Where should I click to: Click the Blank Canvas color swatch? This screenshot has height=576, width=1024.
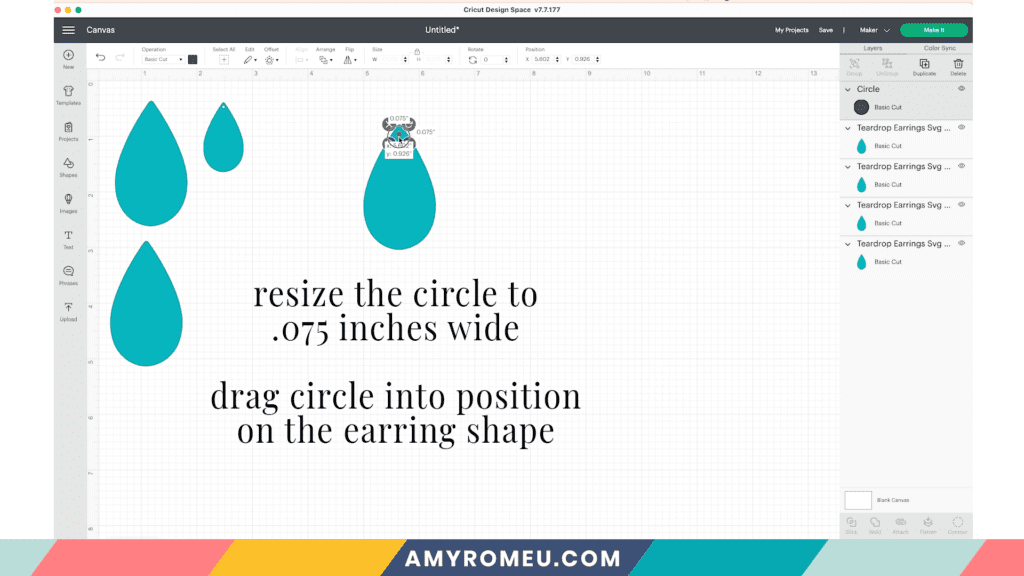pos(857,500)
